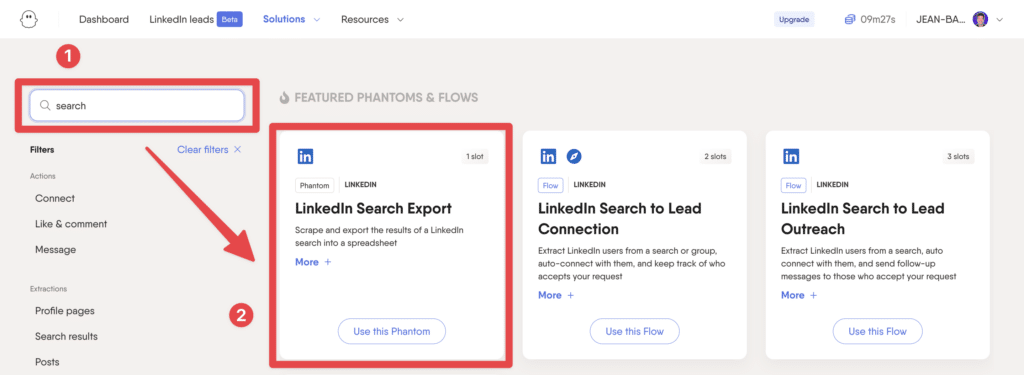Click into the search input field
Viewport: 1024px width, 375px height.
click(137, 106)
